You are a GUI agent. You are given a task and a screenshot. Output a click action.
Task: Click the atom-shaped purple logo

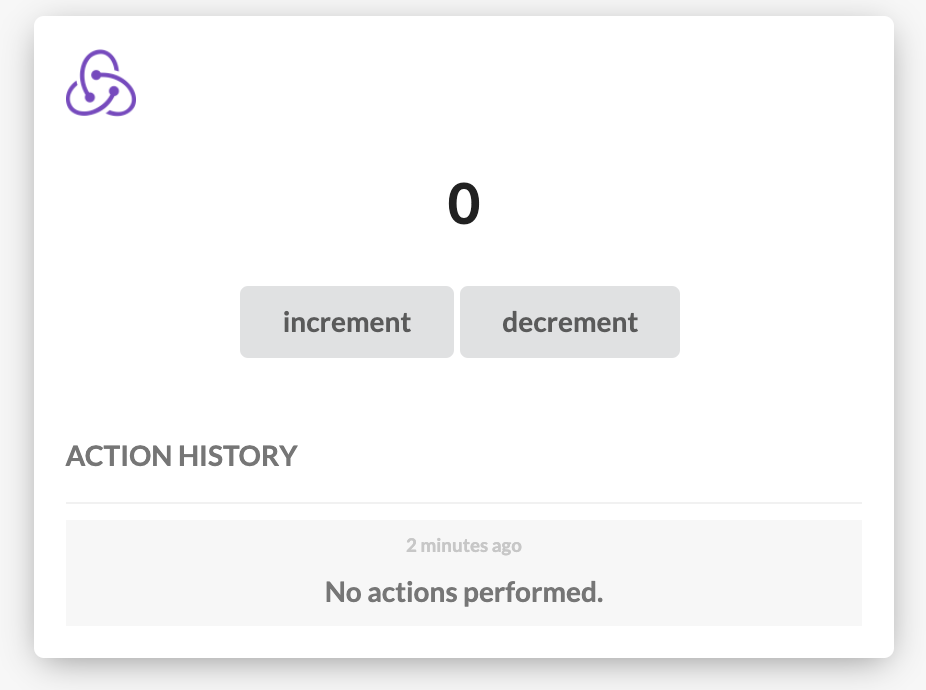click(101, 83)
